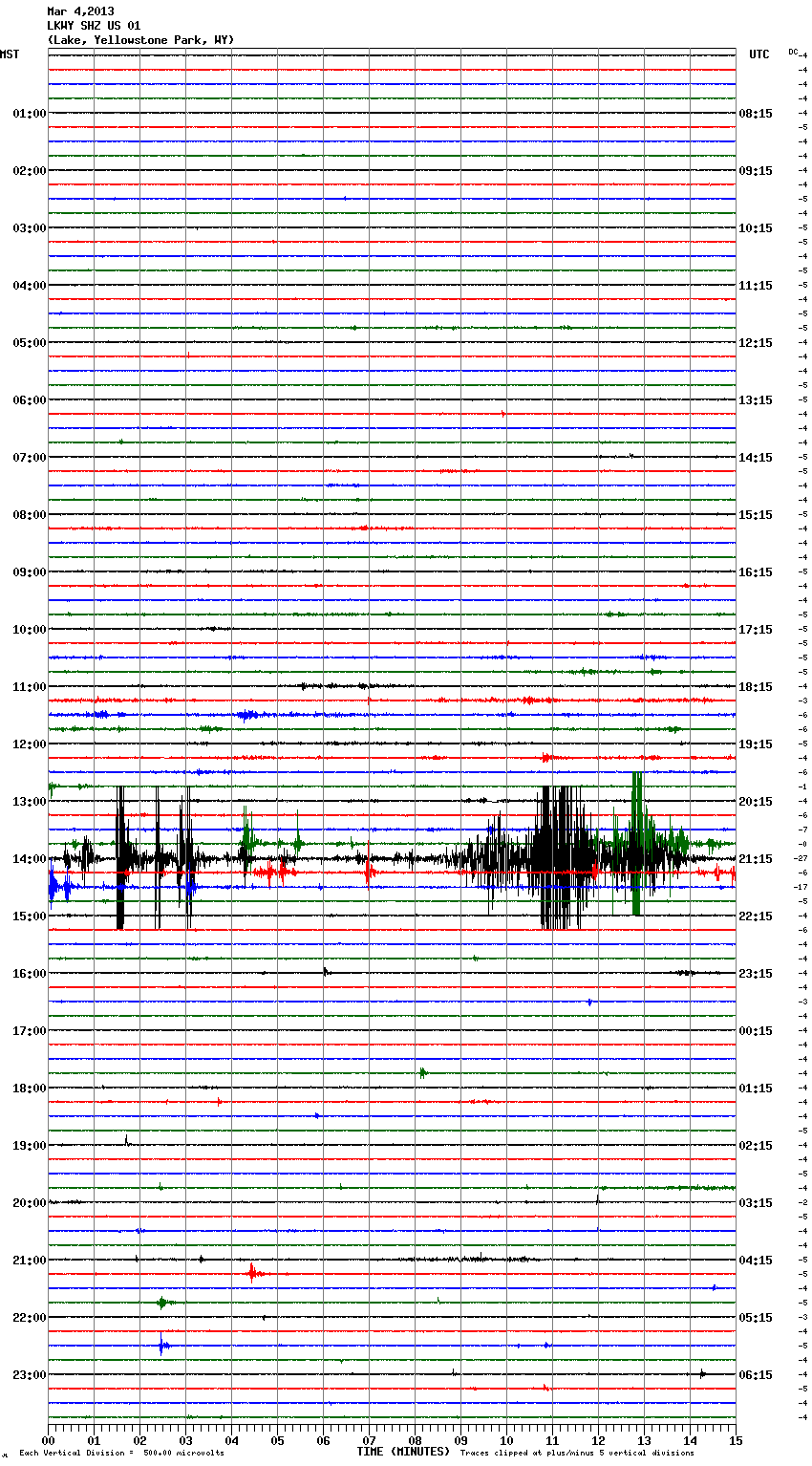Select the 08:15 UTC hour label

point(756,114)
